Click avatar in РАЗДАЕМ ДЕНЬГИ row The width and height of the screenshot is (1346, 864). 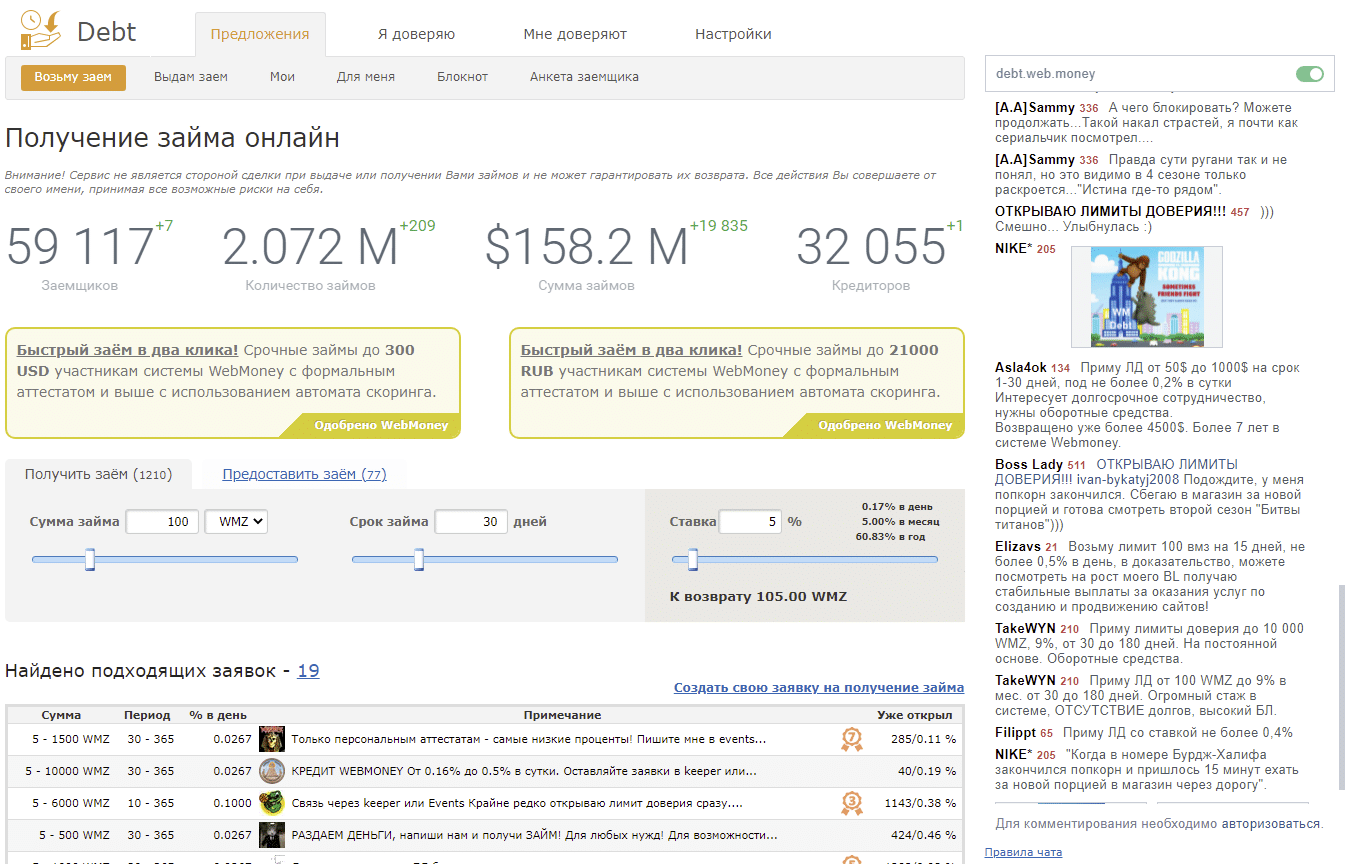coord(272,835)
